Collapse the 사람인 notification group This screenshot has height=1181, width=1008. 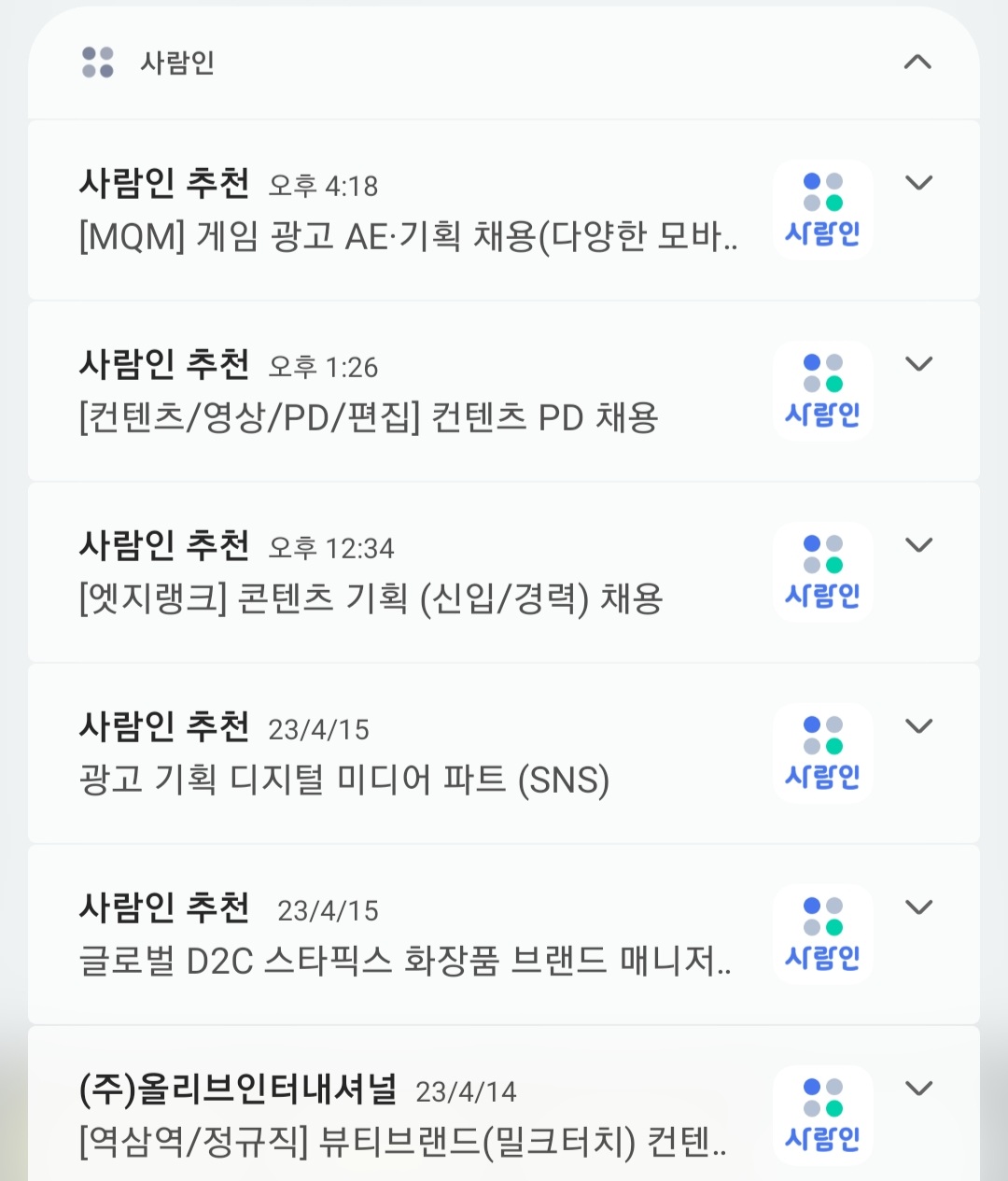(x=918, y=62)
